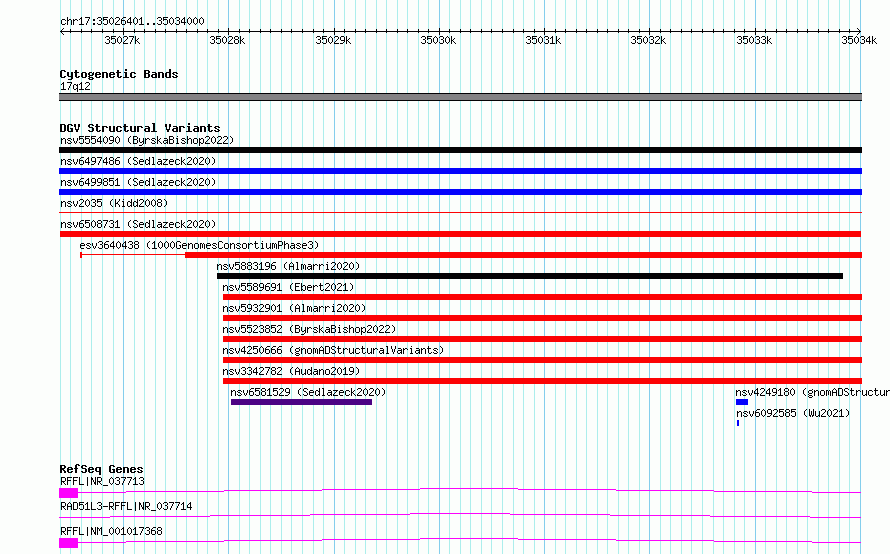Select the small blue nsv4249180 bar
The image size is (890, 554).
[x=742, y=402]
